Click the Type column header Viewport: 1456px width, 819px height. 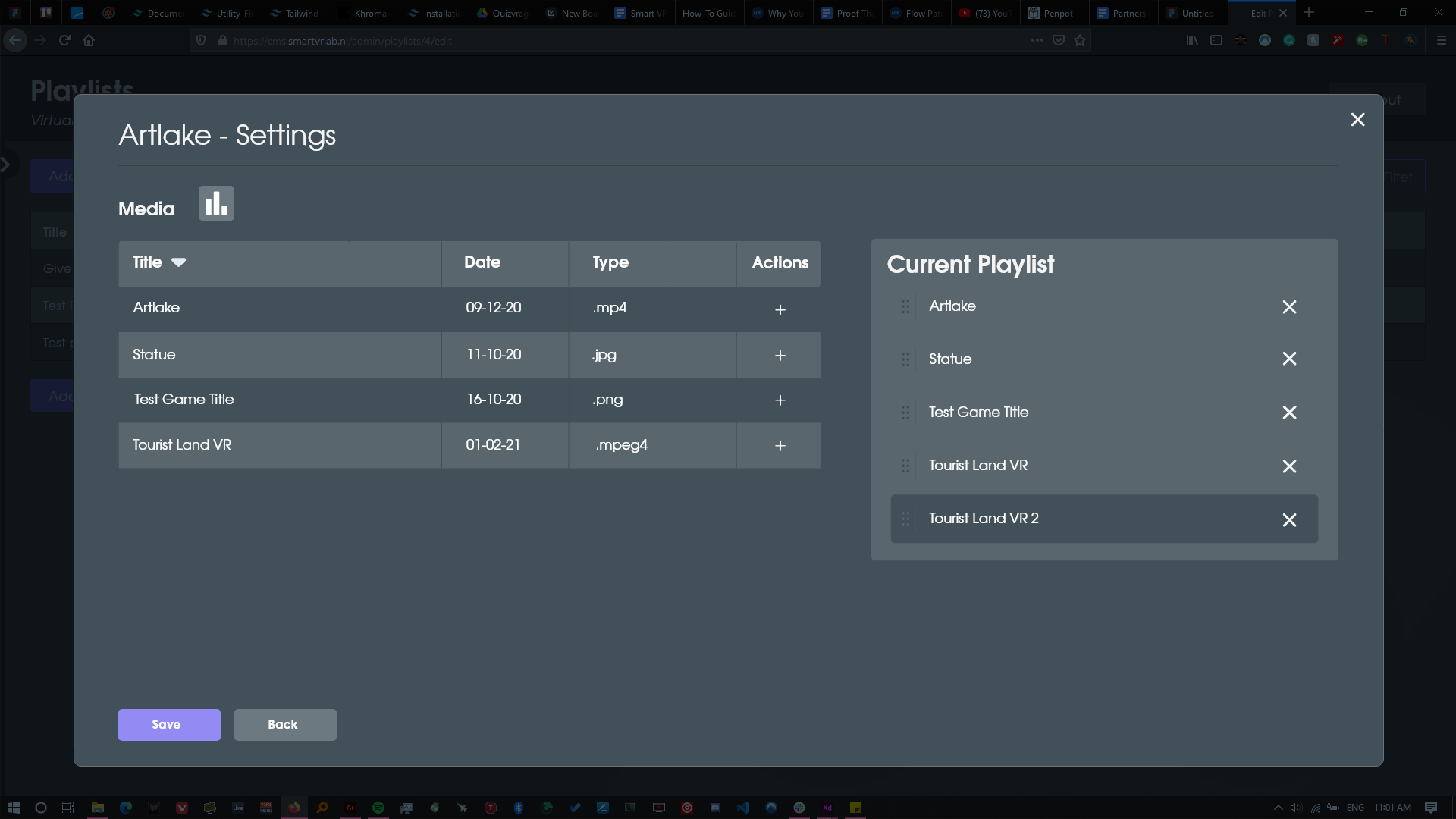coord(610,262)
